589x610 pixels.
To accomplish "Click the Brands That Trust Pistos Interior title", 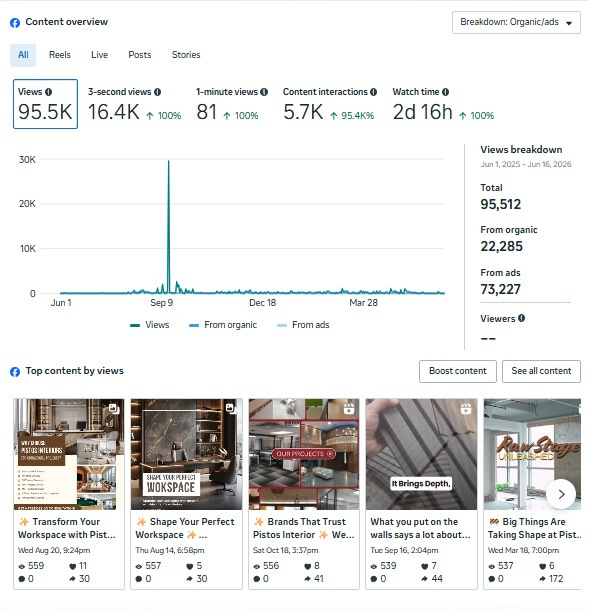I will 303,528.
